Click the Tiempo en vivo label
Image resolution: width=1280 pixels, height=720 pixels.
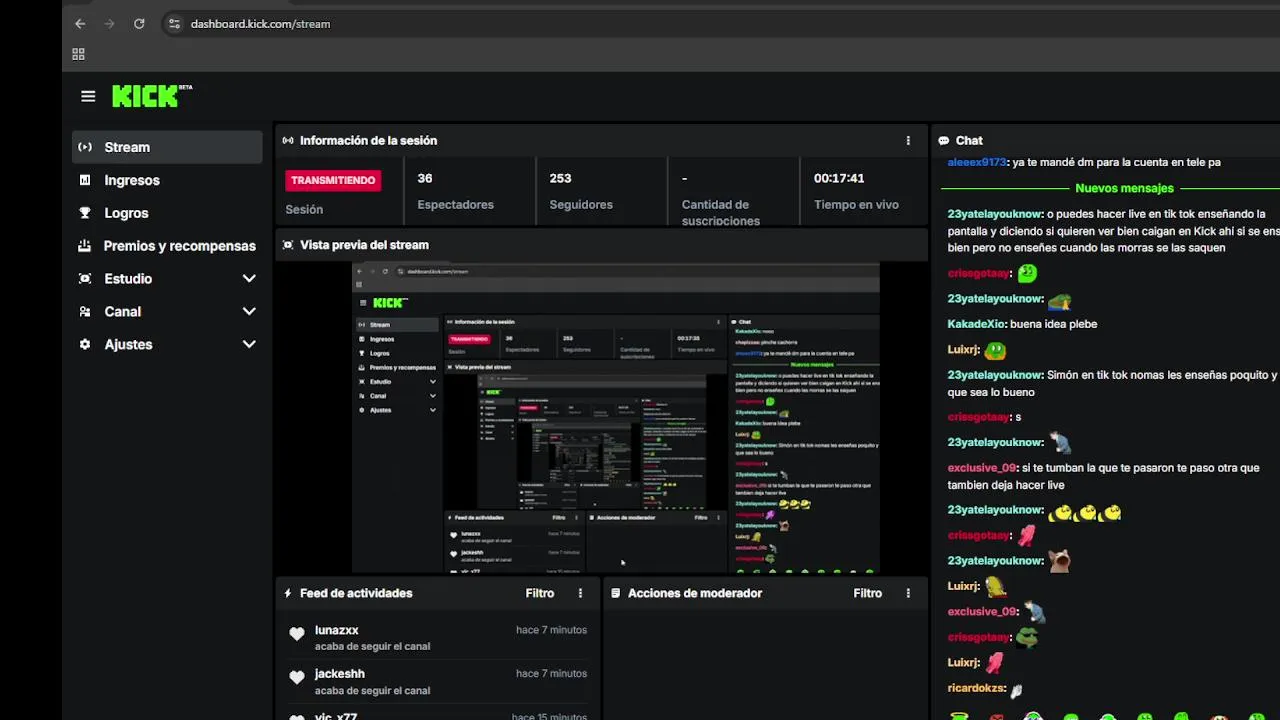coord(856,205)
